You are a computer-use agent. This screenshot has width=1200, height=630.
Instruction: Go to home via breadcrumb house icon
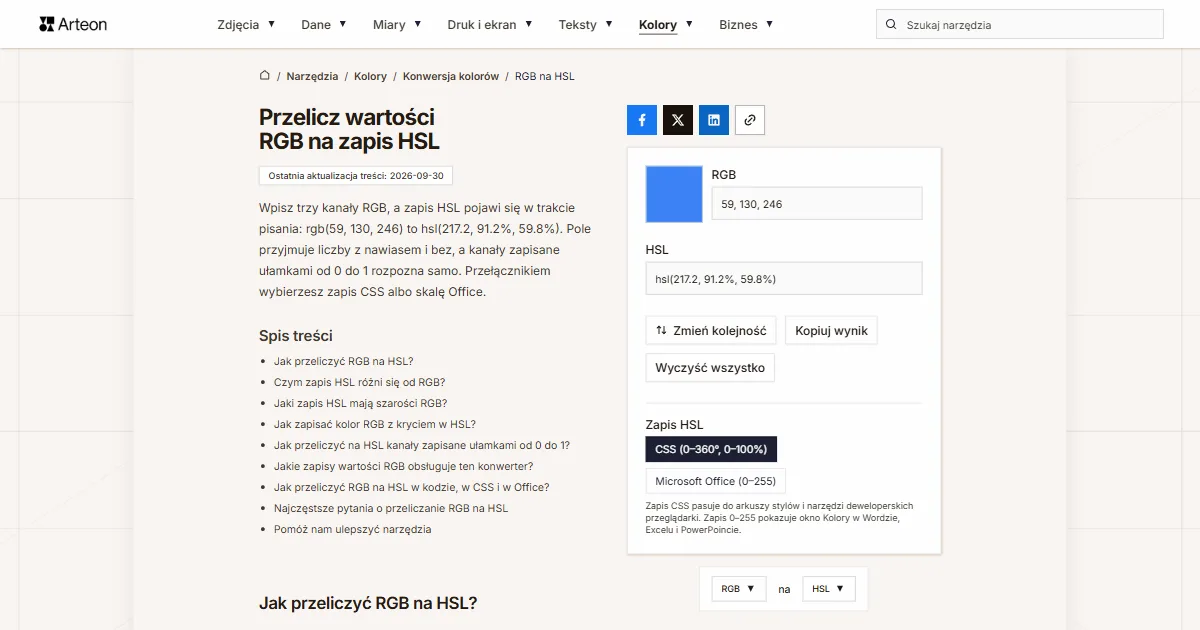point(265,76)
